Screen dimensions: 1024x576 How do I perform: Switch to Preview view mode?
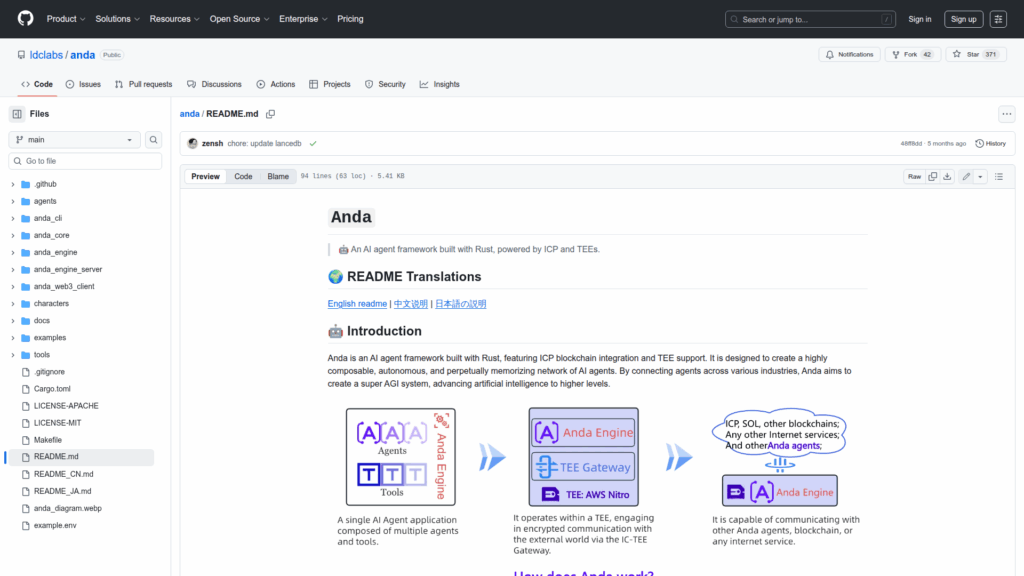coord(205,176)
